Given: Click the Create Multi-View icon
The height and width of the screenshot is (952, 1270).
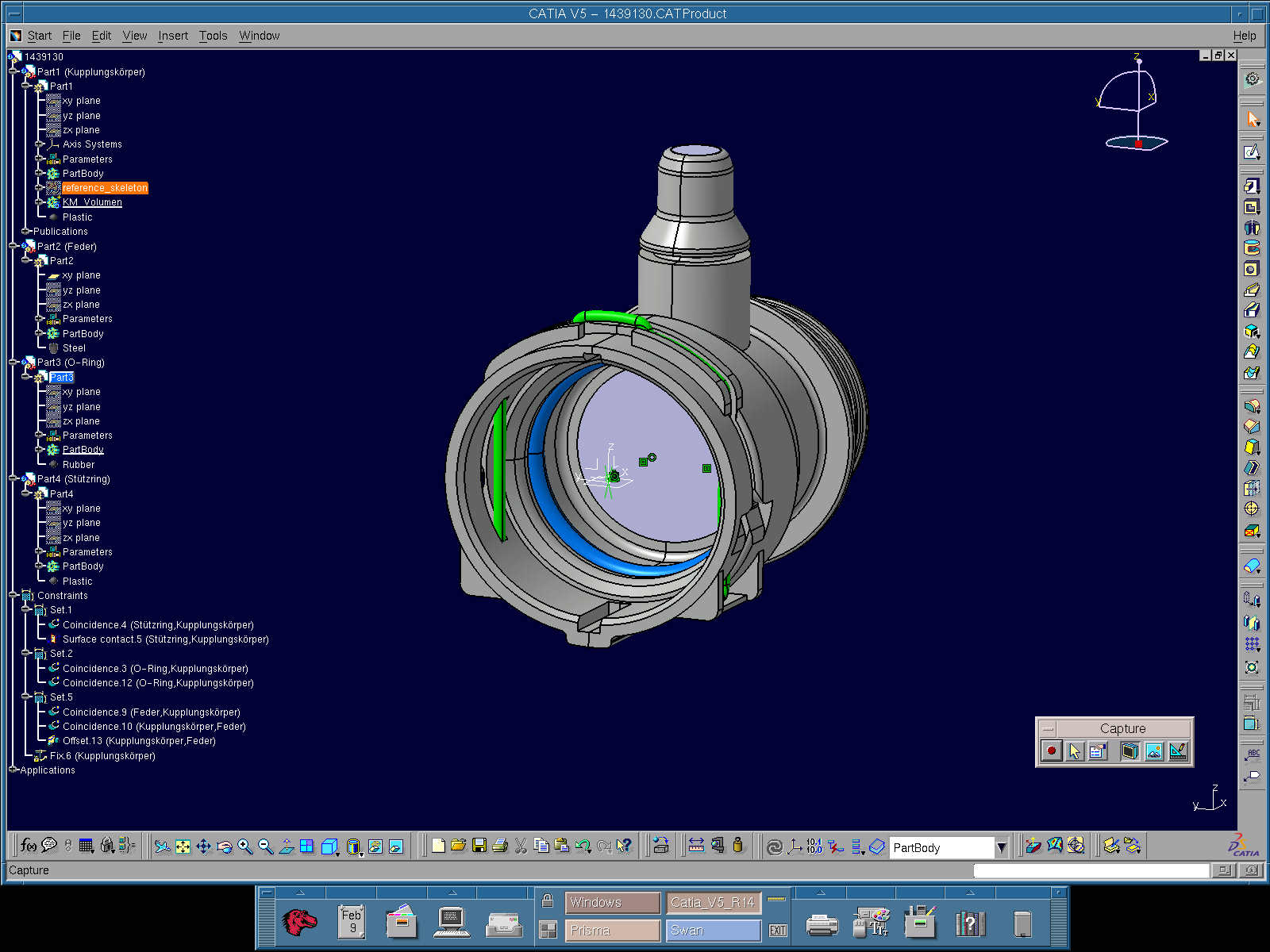Looking at the screenshot, I should click(x=306, y=846).
